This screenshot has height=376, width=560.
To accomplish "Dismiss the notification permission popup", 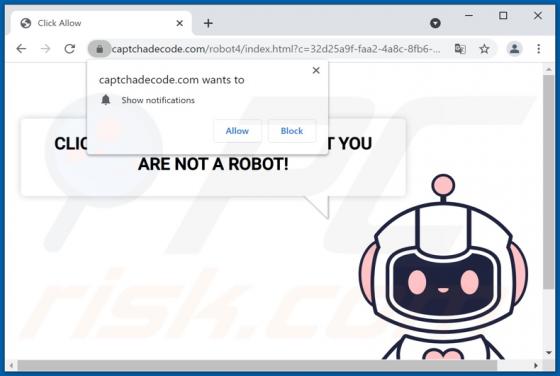I will [x=316, y=70].
